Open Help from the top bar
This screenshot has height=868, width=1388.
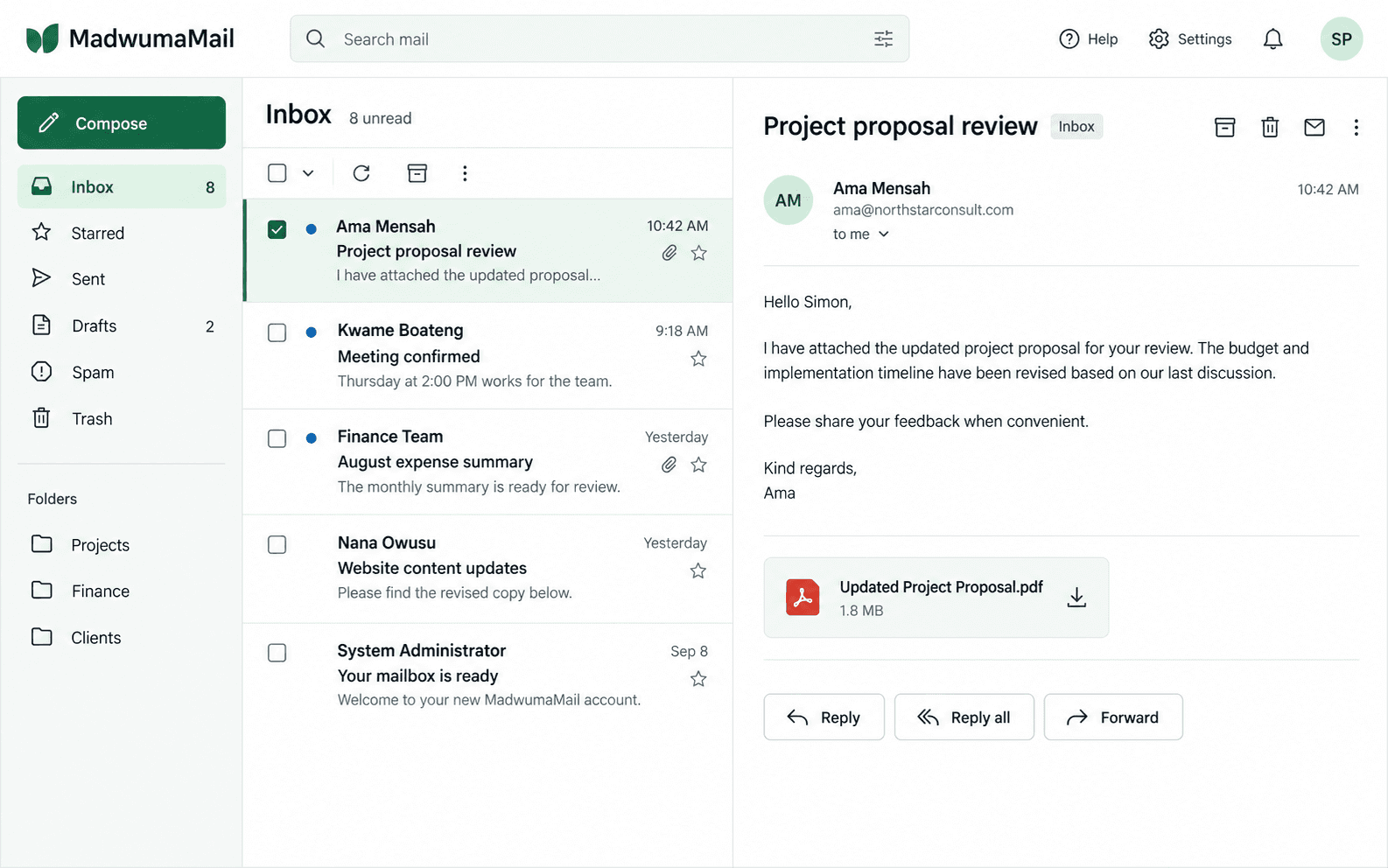pyautogui.click(x=1089, y=39)
